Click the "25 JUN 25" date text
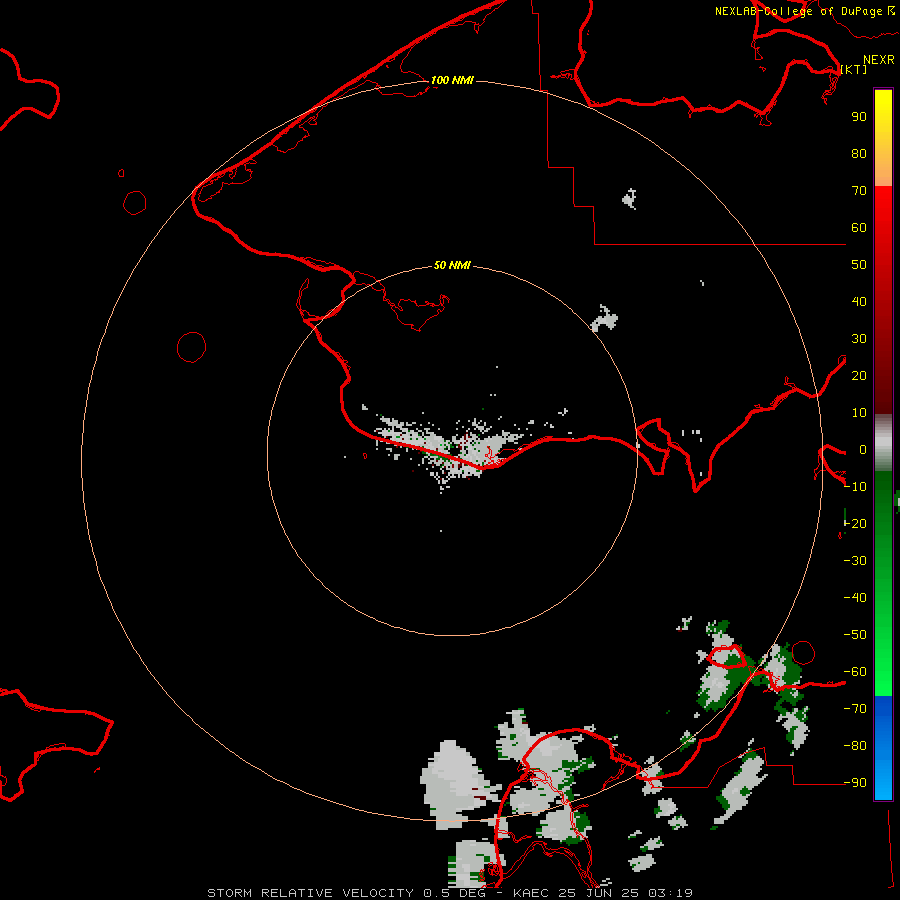Image resolution: width=900 pixels, height=900 pixels. point(602,893)
